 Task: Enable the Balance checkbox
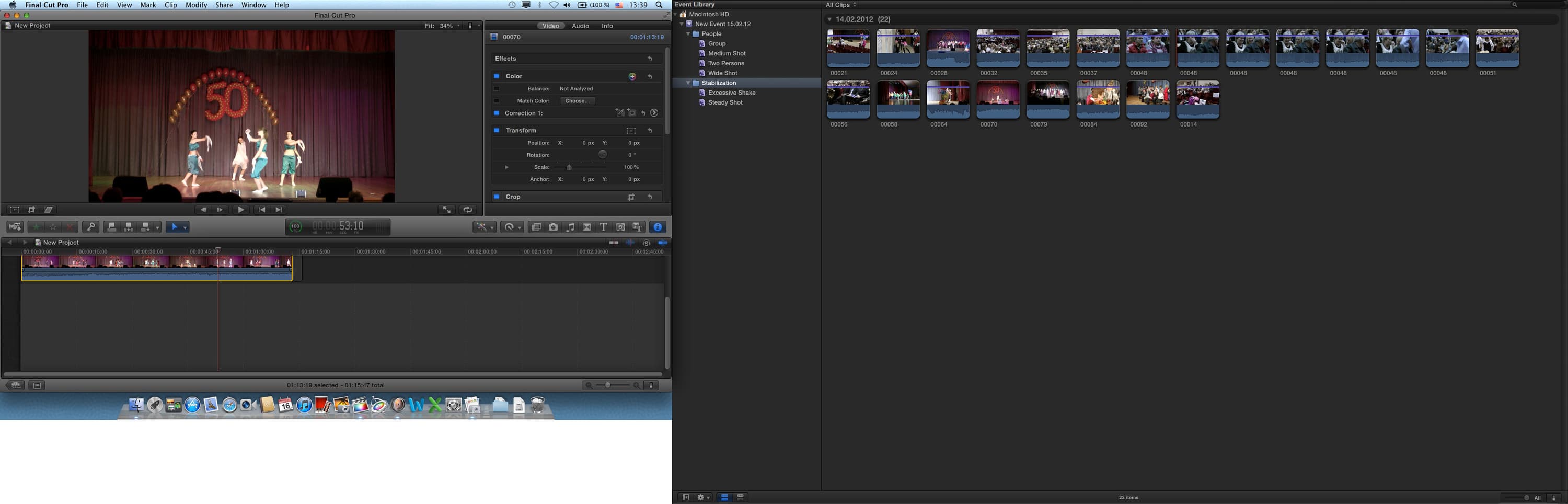pyautogui.click(x=497, y=89)
